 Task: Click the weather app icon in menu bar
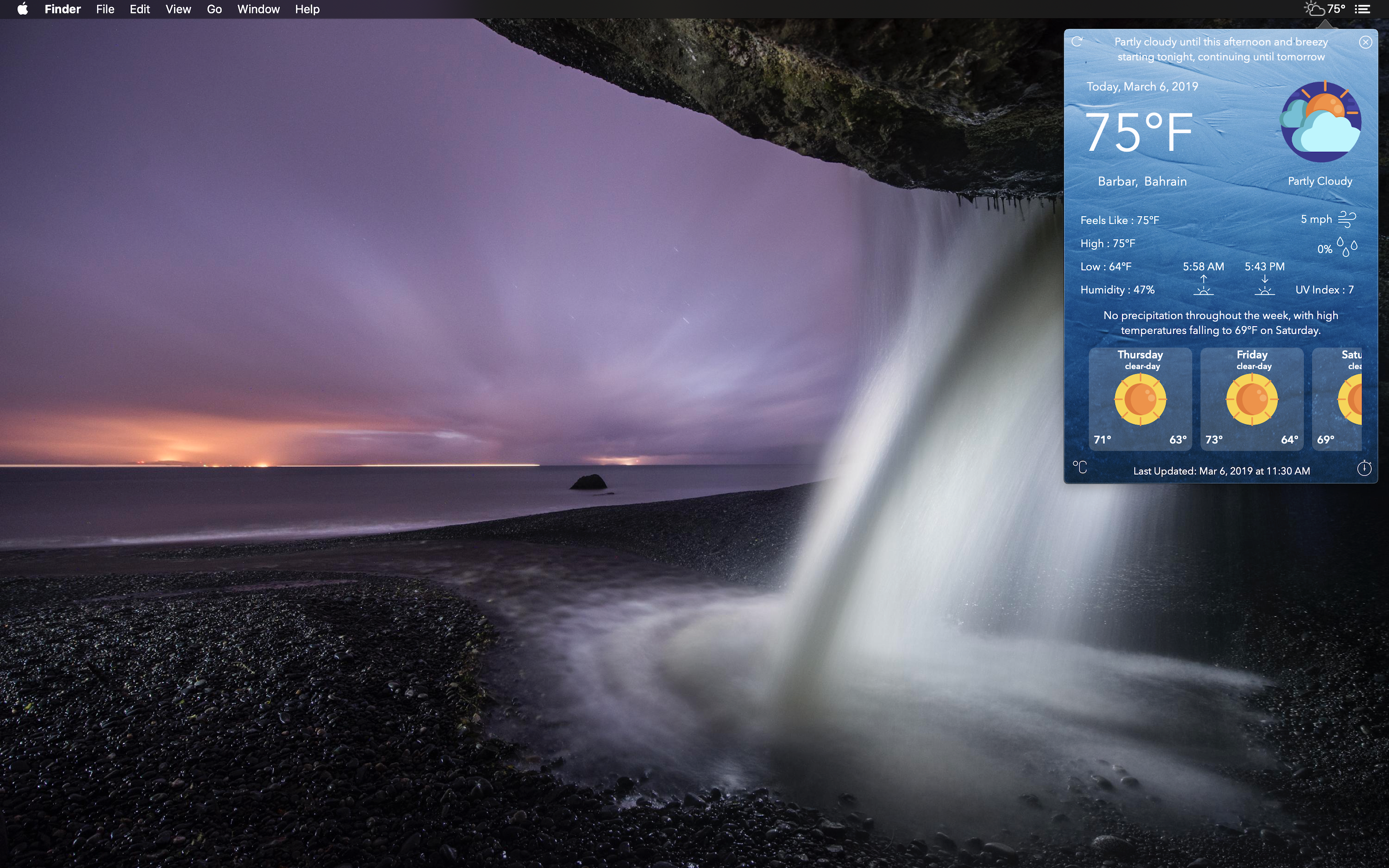pyautogui.click(x=1315, y=9)
